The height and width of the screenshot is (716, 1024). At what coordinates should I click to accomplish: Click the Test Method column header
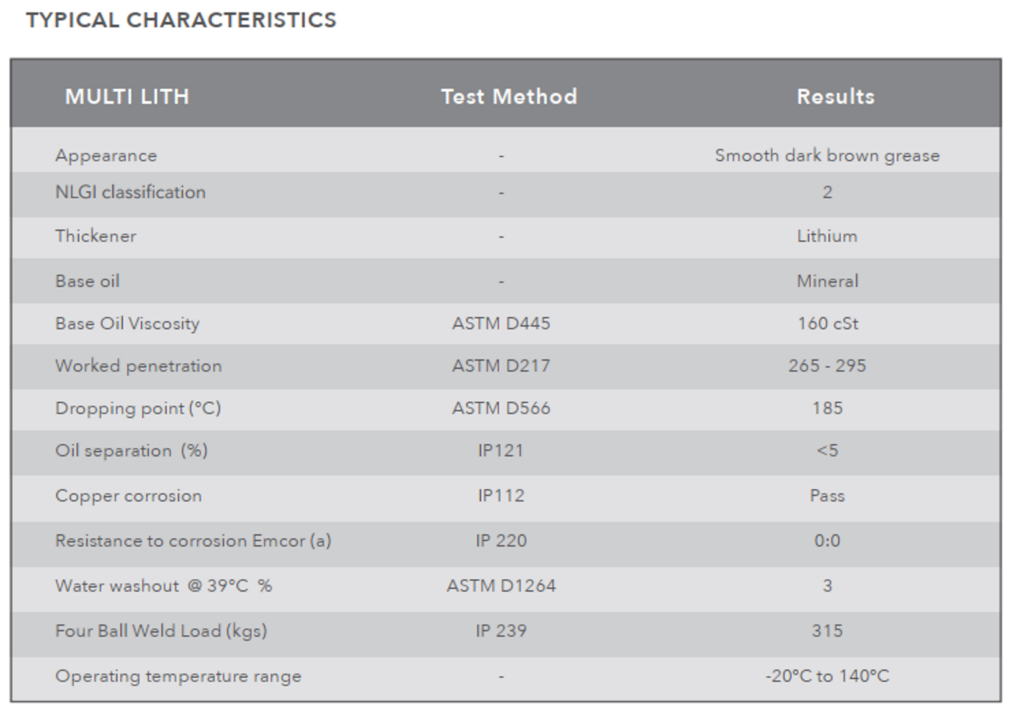click(508, 97)
